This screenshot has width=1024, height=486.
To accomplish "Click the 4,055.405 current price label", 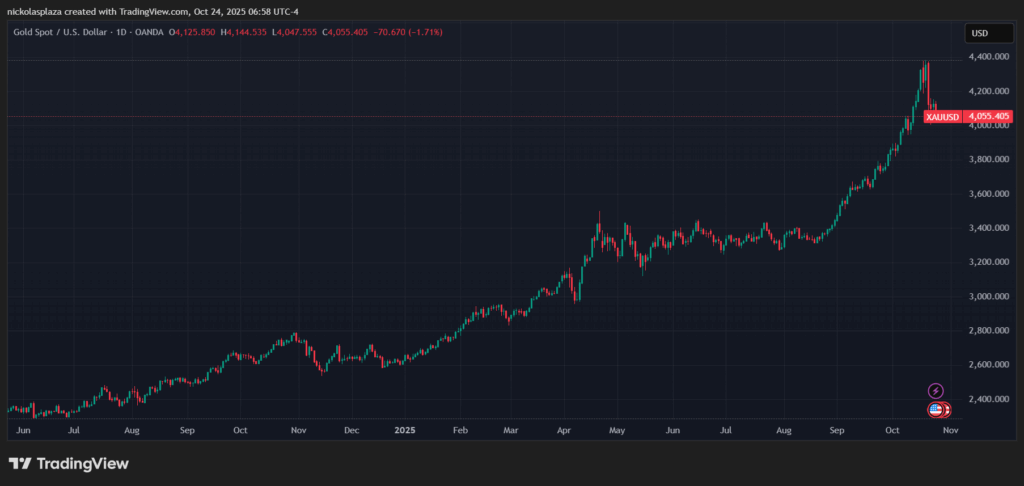I will (990, 117).
